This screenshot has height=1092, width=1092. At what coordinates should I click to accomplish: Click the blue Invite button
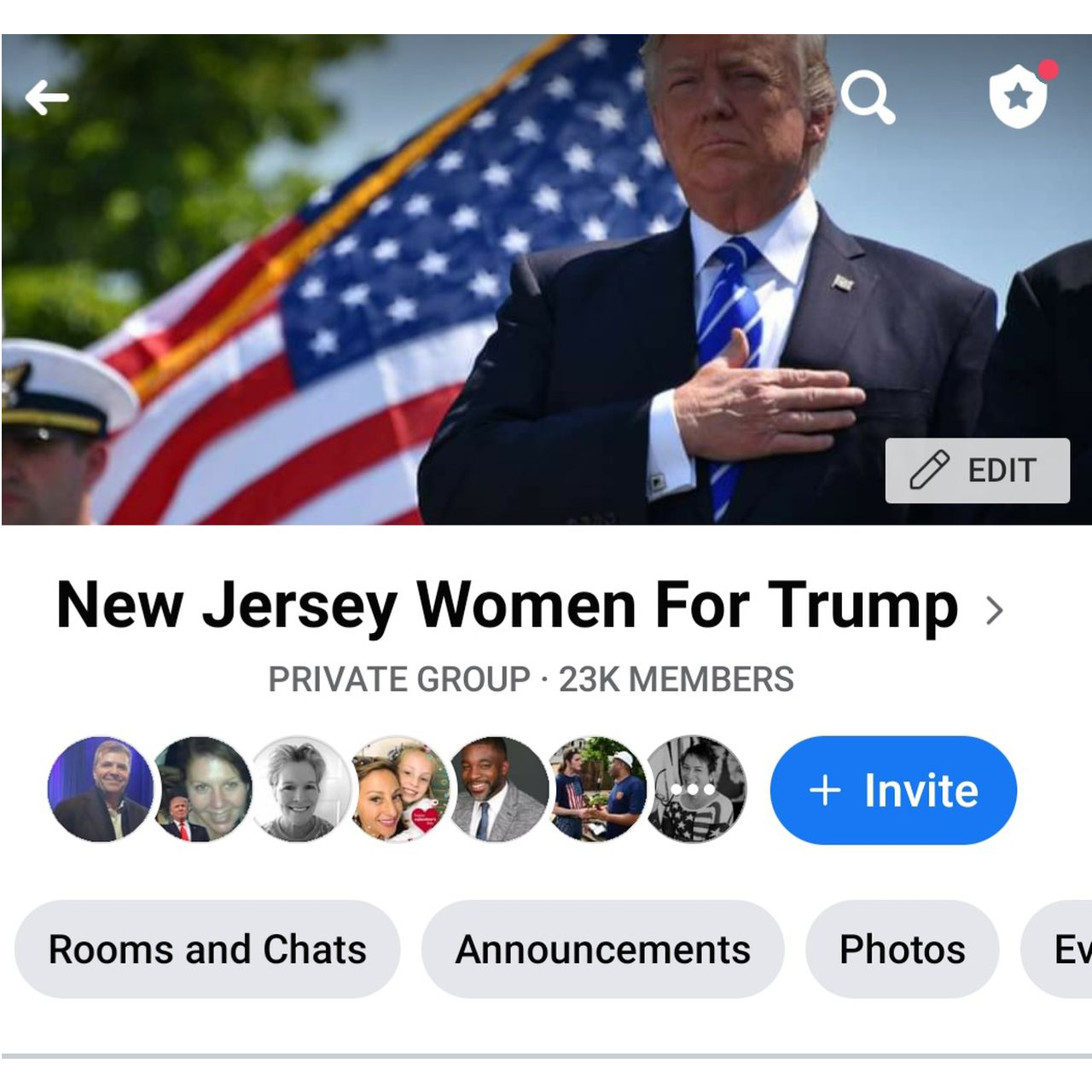[893, 790]
